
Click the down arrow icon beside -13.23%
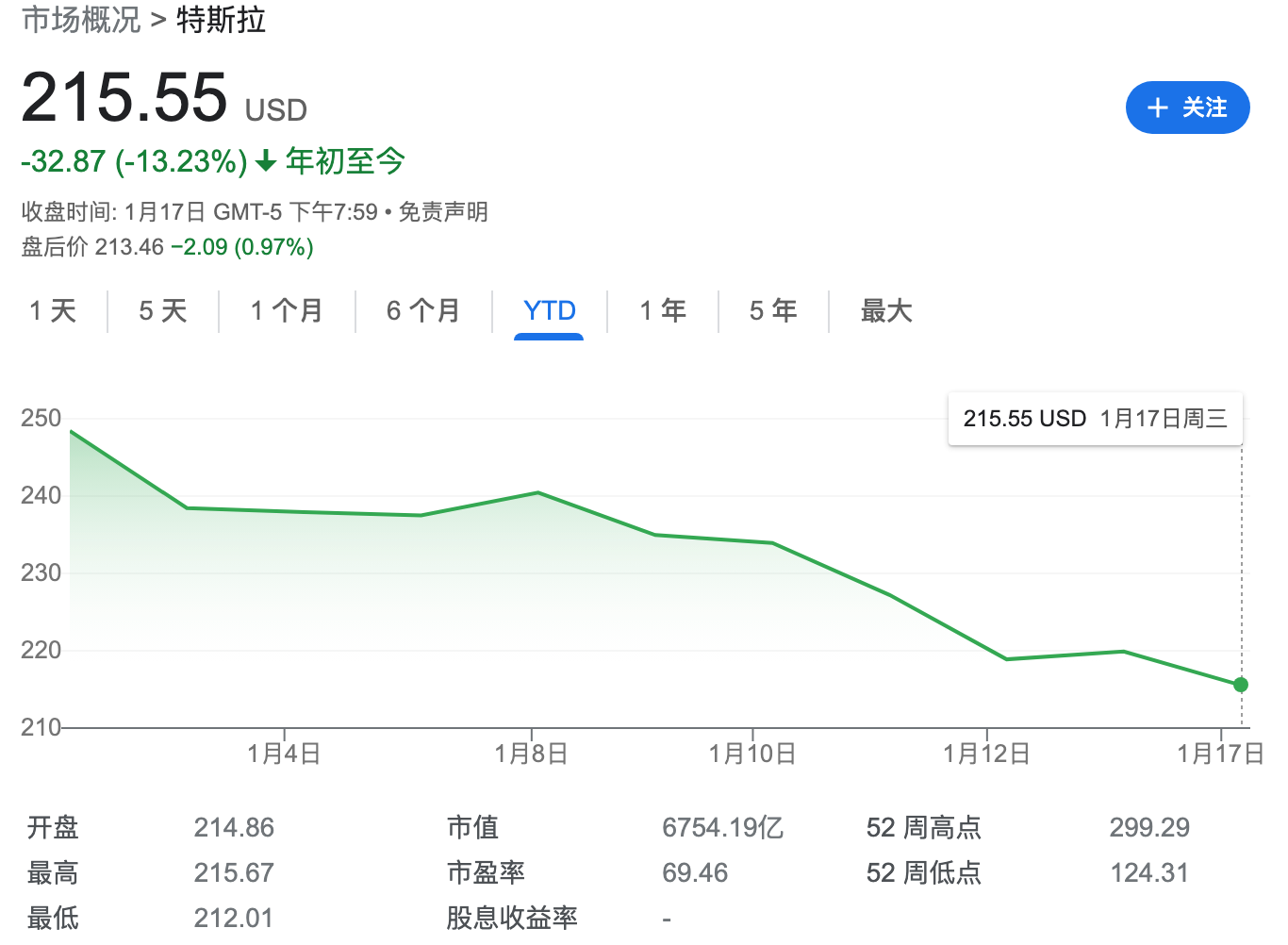[266, 161]
